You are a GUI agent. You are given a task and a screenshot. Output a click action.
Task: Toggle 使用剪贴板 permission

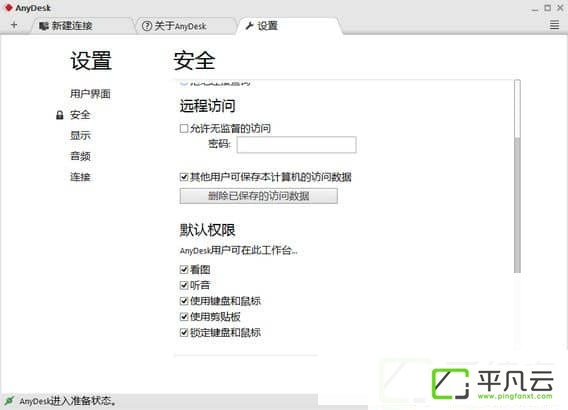pos(184,317)
